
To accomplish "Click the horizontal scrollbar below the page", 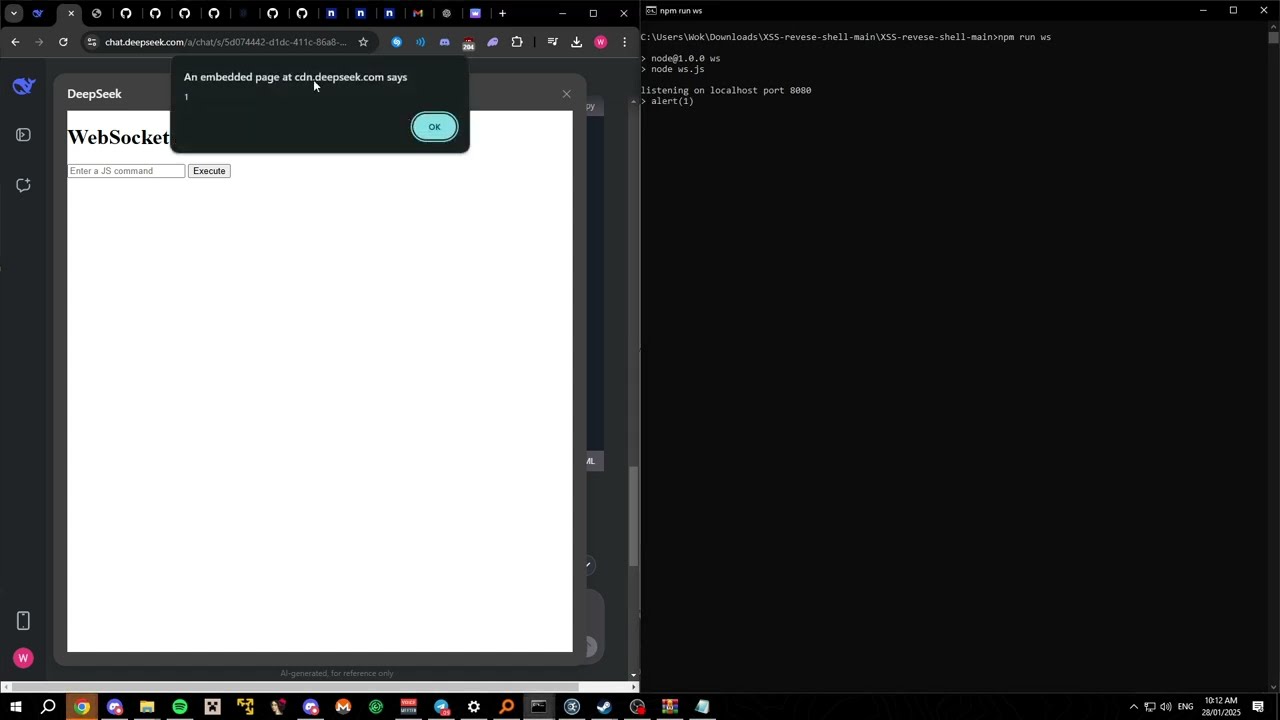I will 294,687.
